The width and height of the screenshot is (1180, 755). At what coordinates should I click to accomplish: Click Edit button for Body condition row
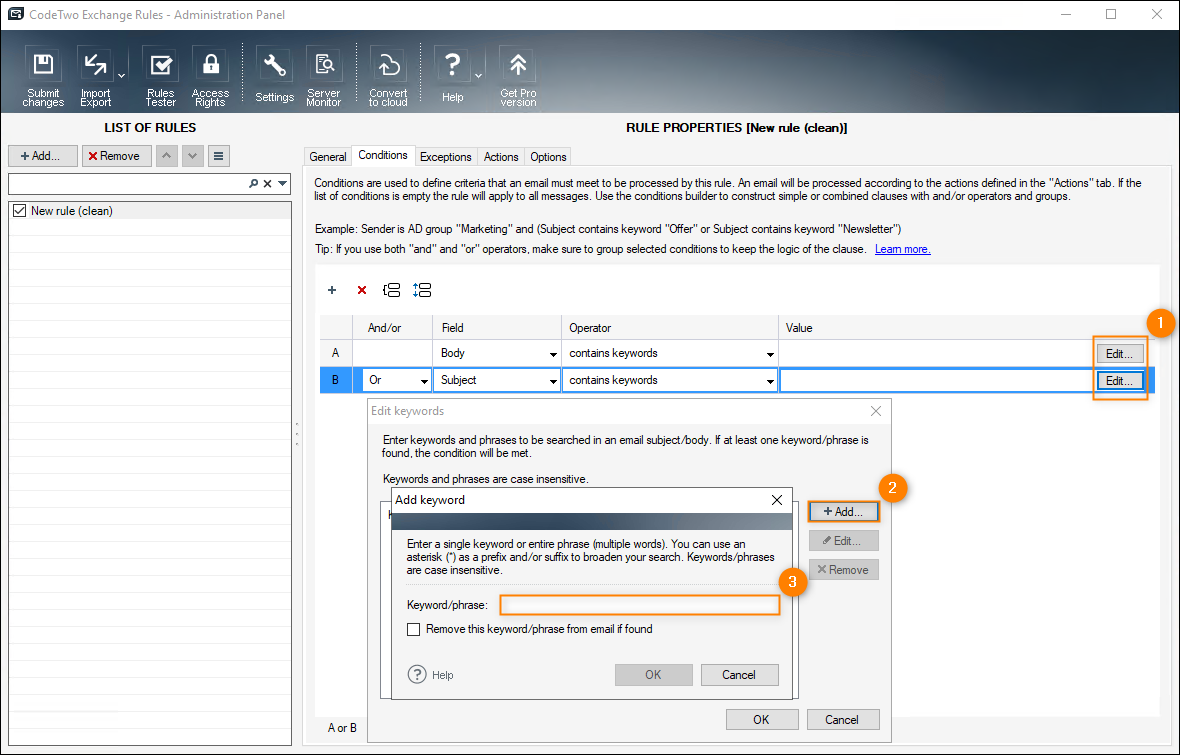pos(1120,354)
